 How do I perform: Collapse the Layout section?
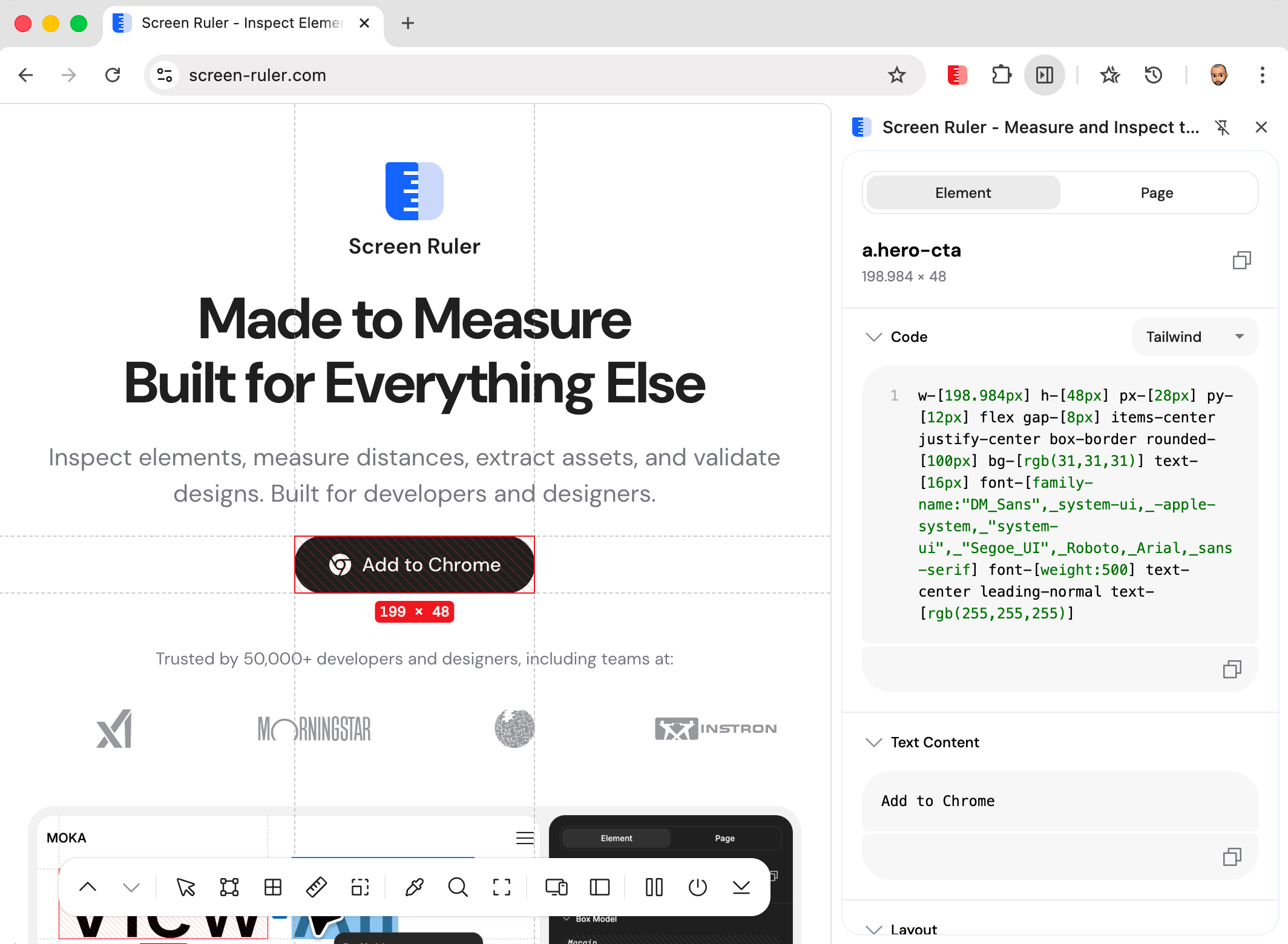click(874, 929)
